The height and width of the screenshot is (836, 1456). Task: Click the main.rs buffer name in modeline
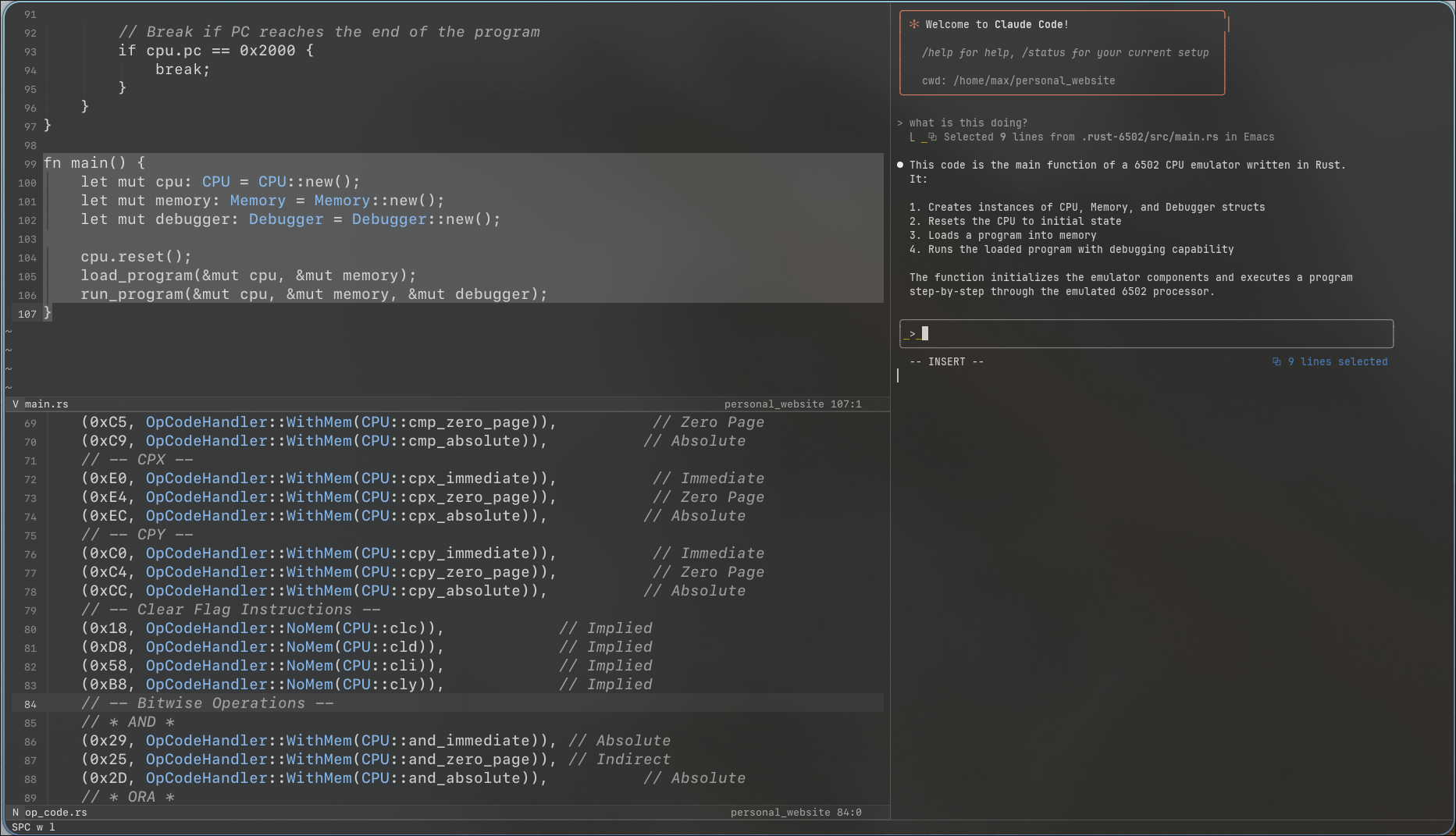click(x=46, y=404)
